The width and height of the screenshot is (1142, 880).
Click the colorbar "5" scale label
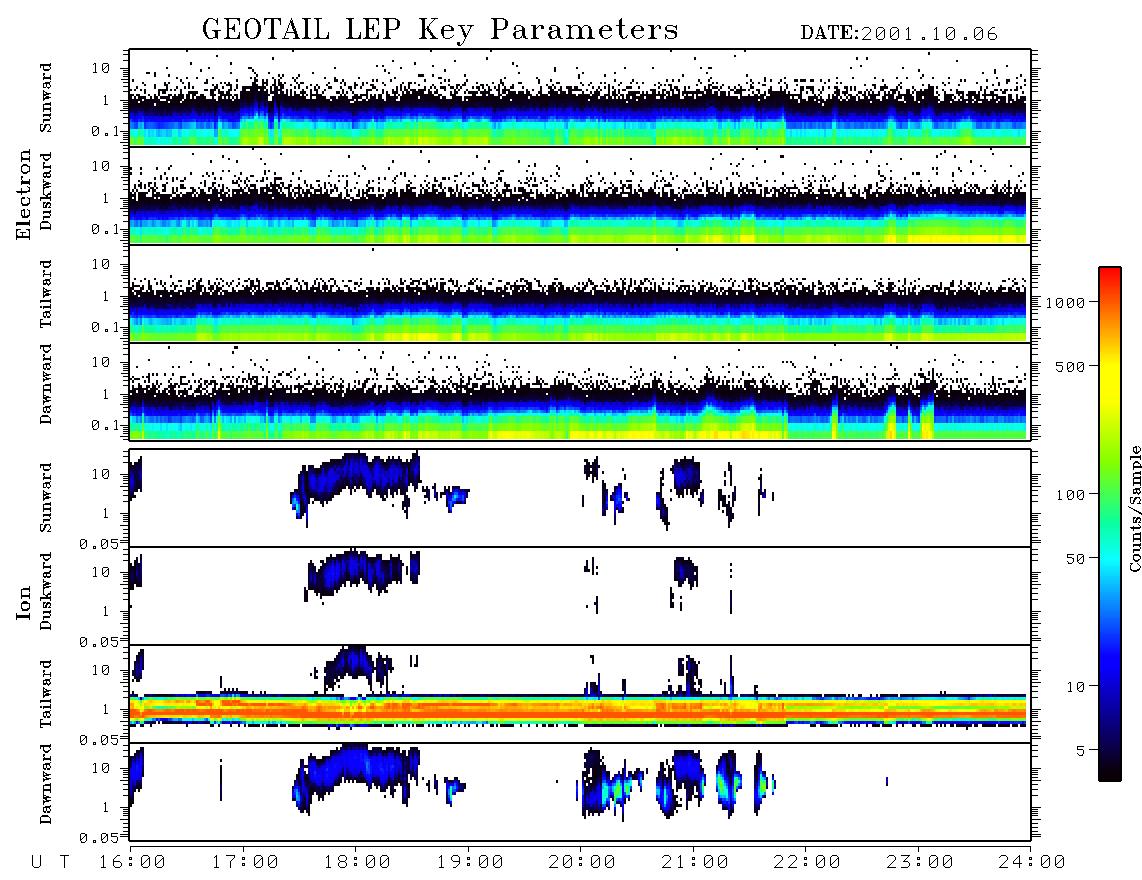[x=1081, y=750]
